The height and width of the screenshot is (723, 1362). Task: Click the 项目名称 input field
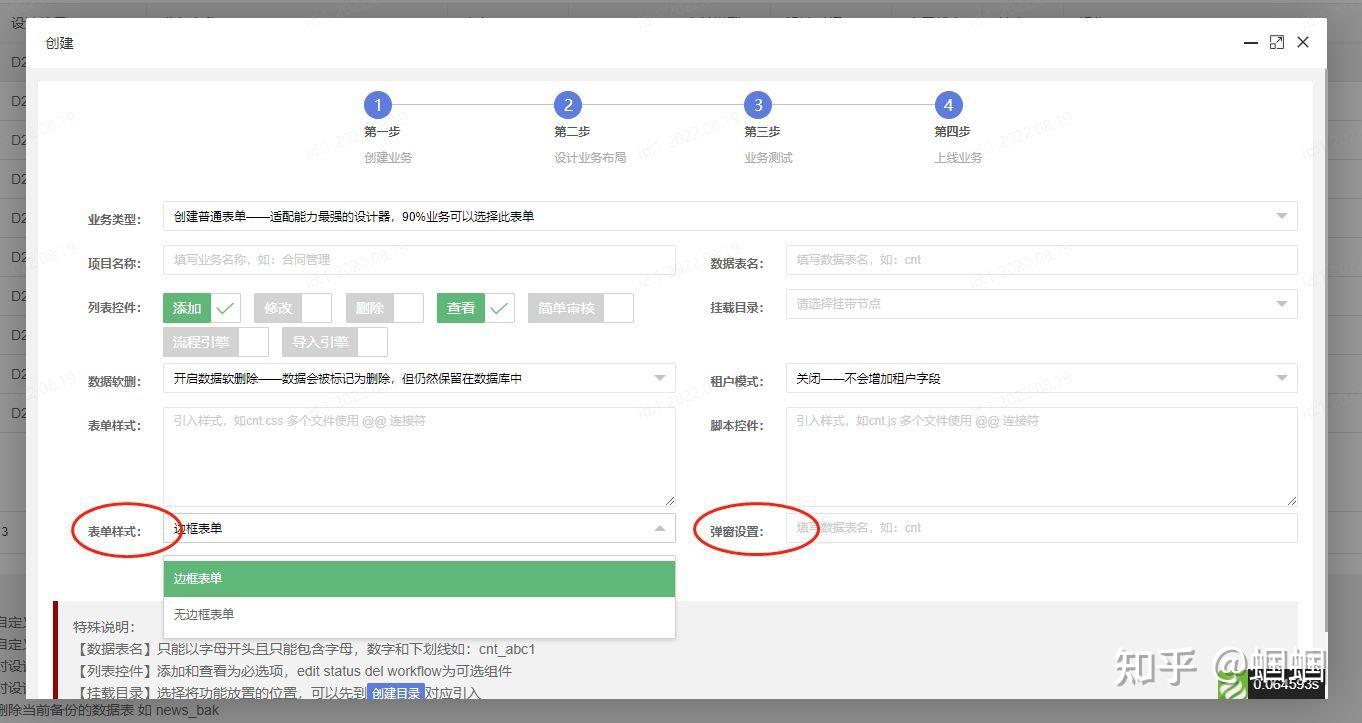[418, 259]
